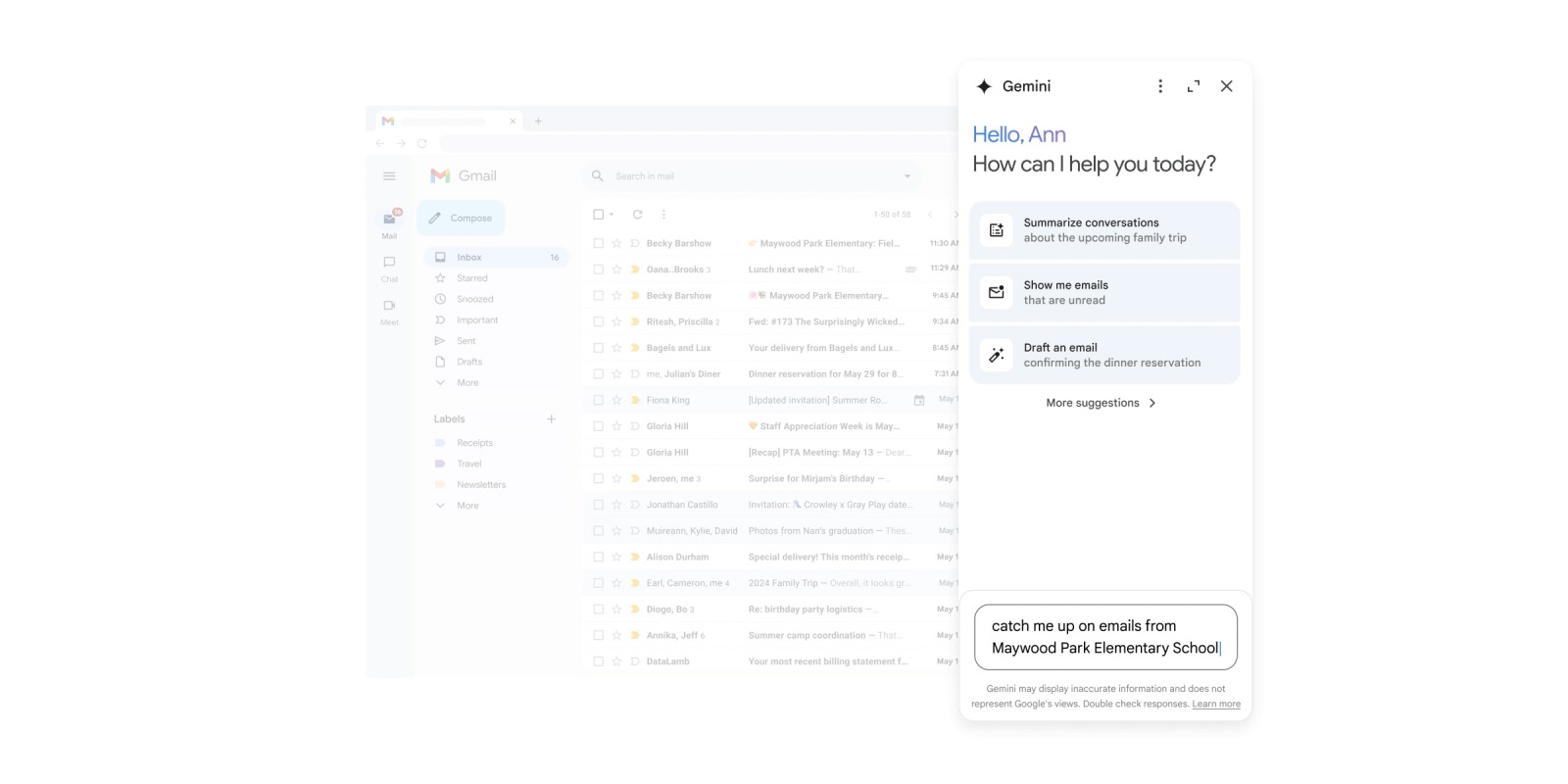Add a new label with plus icon
The image size is (1568, 784).
click(551, 419)
